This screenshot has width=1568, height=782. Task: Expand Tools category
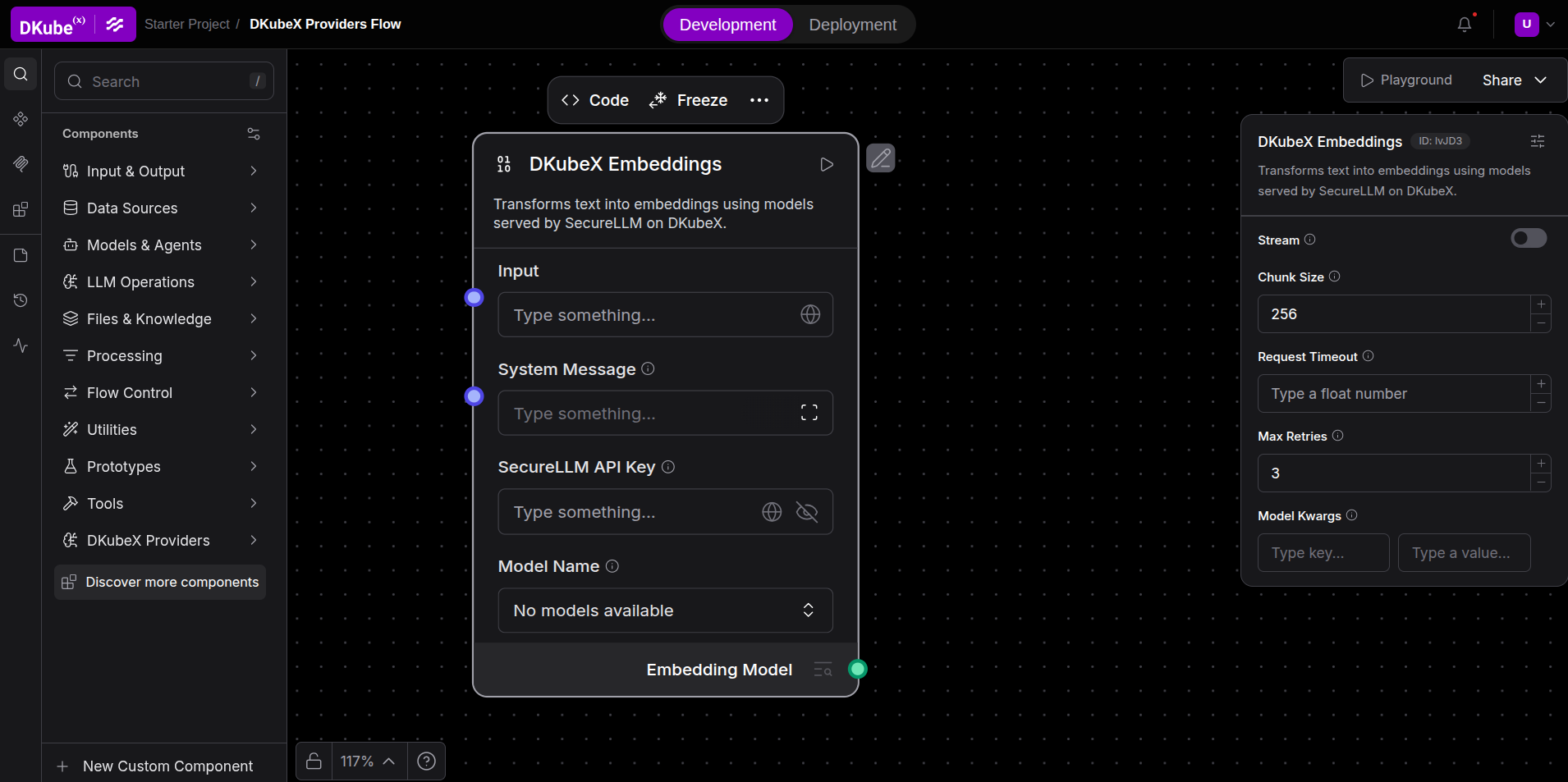161,503
